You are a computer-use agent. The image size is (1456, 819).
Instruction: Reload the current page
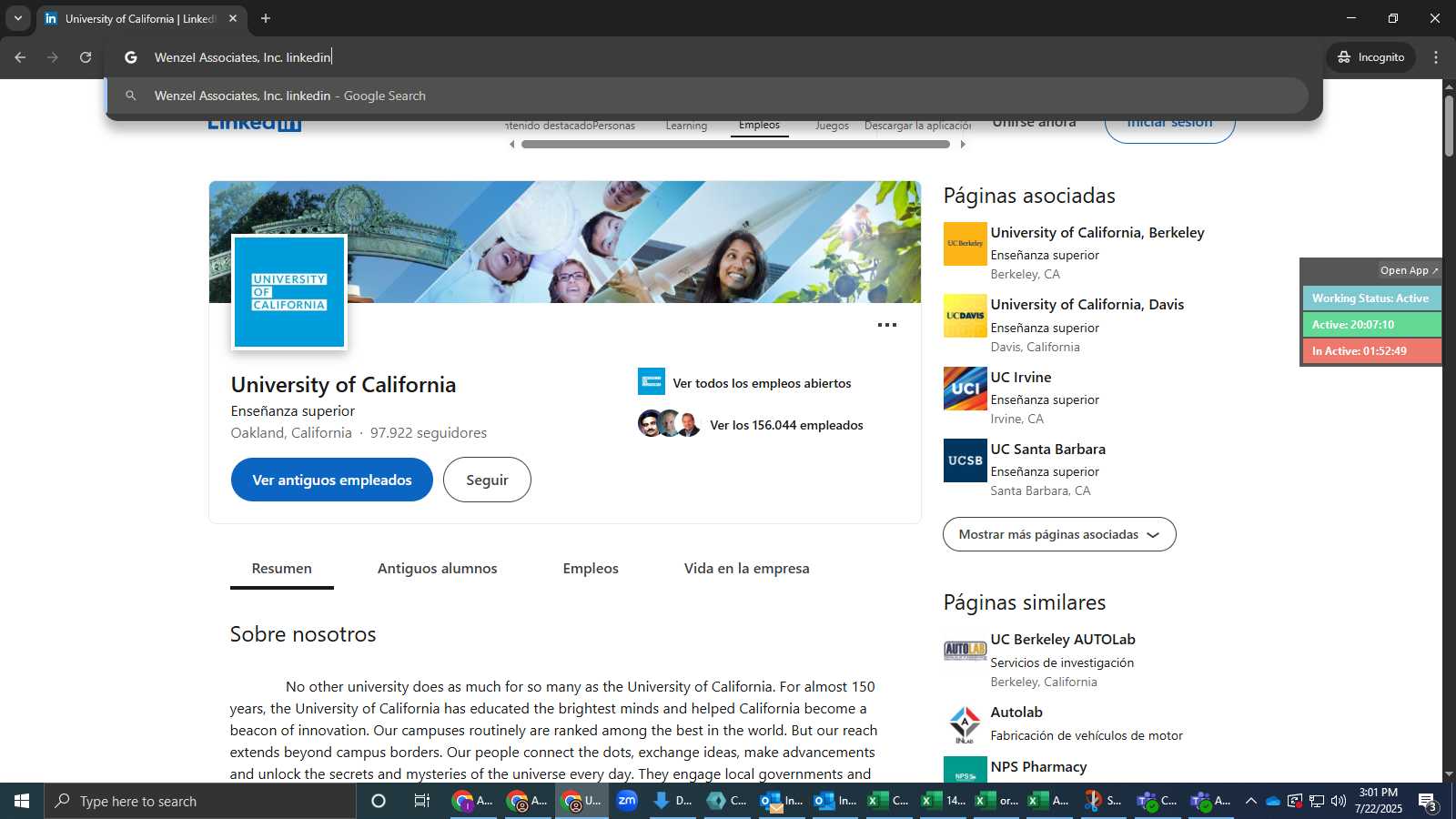(86, 57)
